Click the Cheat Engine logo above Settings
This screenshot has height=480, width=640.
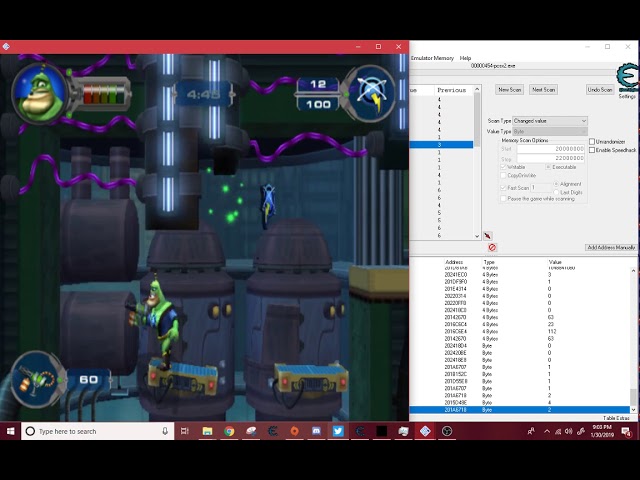(627, 78)
